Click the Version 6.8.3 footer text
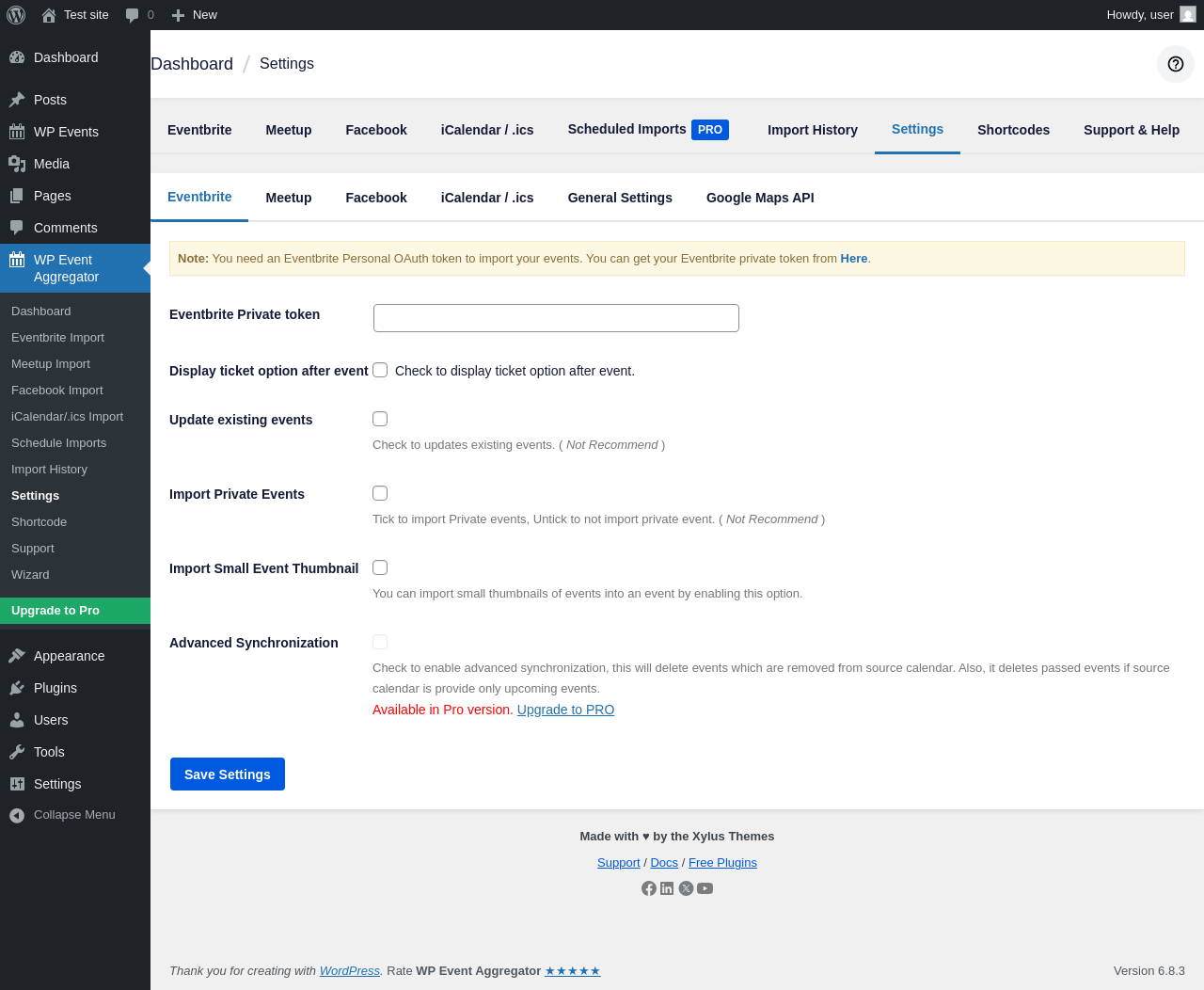Screen dimensions: 1204x990 [x=1149, y=971]
